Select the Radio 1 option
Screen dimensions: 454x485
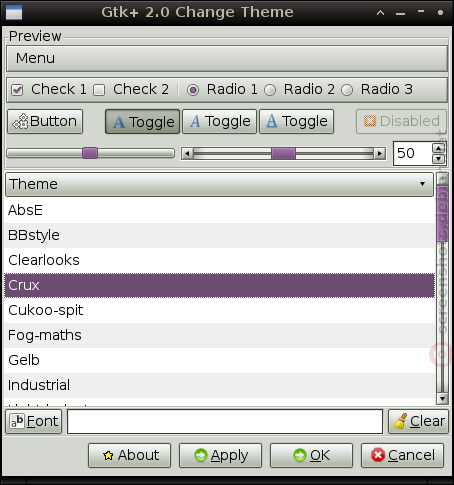pos(193,90)
